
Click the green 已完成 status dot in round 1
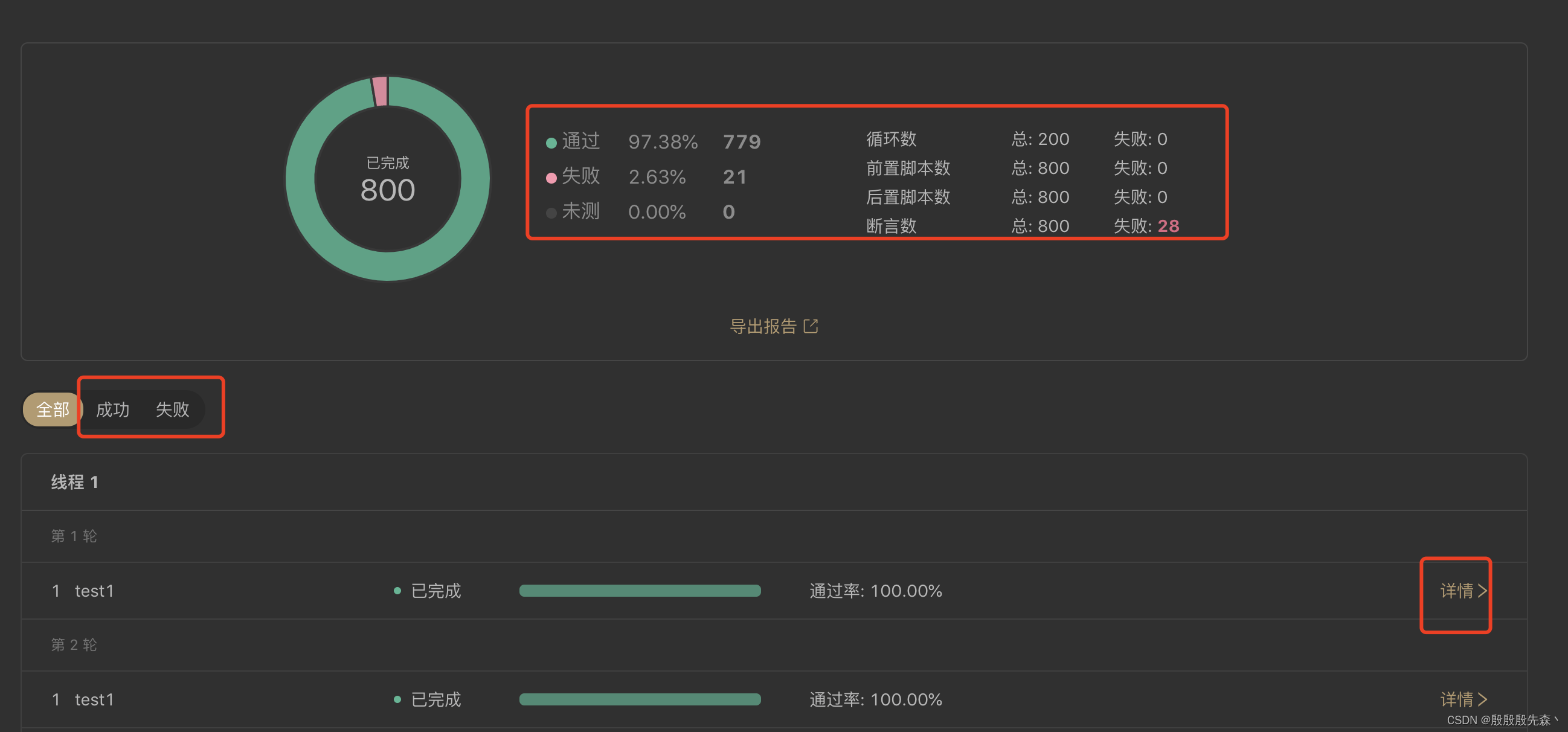[x=397, y=590]
